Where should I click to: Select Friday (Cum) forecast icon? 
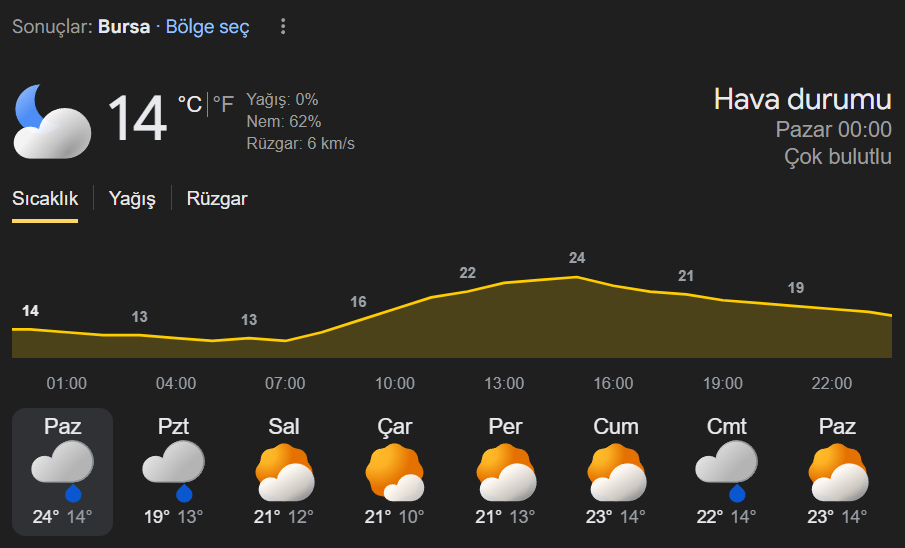click(x=616, y=472)
